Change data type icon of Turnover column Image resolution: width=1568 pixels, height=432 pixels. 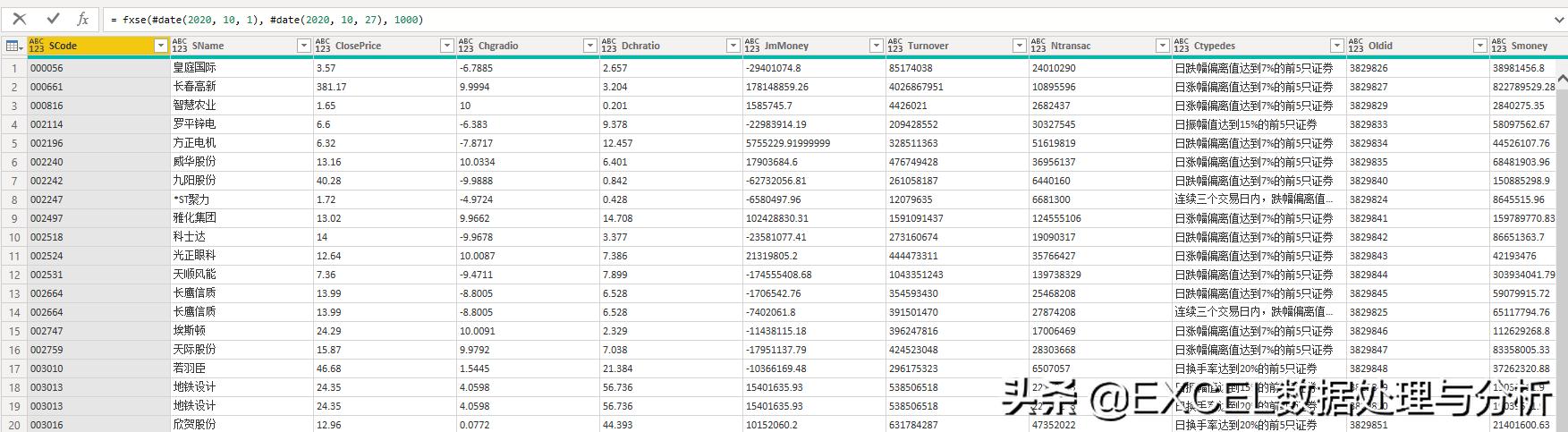point(895,46)
